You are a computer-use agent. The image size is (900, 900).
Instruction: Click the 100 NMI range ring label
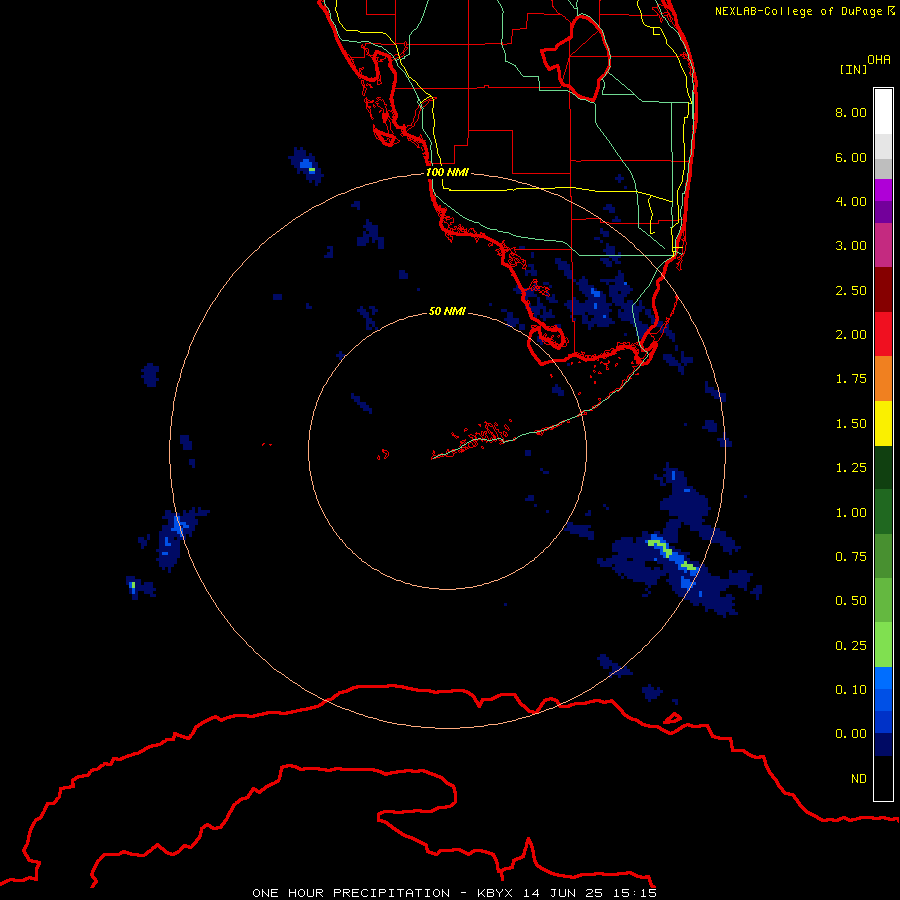point(447,172)
